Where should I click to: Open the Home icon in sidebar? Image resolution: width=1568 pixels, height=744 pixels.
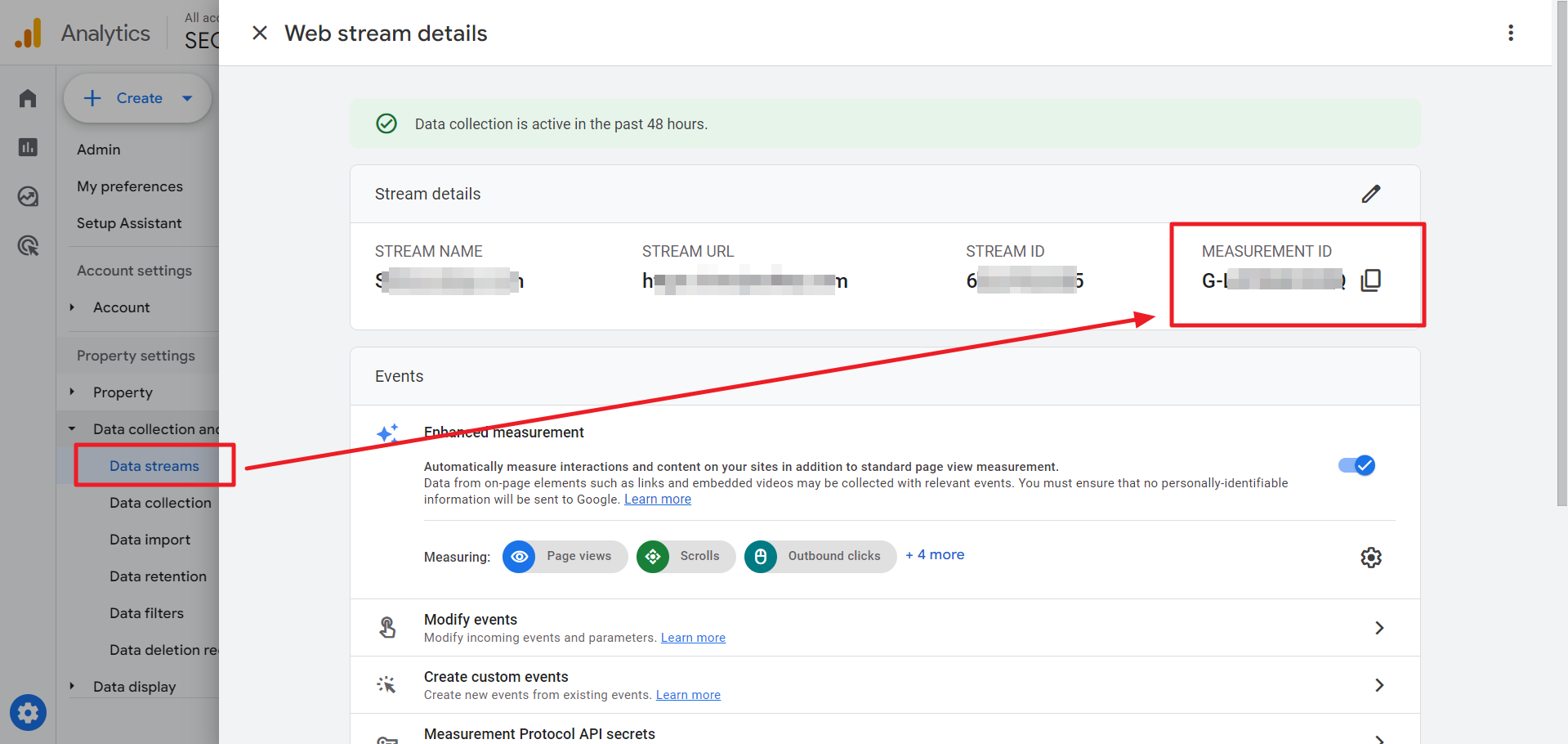click(28, 99)
